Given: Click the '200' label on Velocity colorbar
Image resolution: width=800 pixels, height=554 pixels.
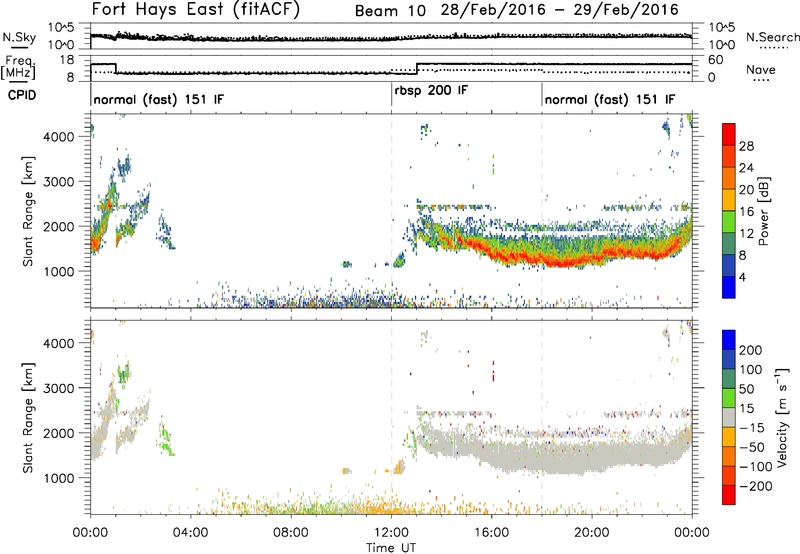Looking at the screenshot, I should click(x=750, y=350).
